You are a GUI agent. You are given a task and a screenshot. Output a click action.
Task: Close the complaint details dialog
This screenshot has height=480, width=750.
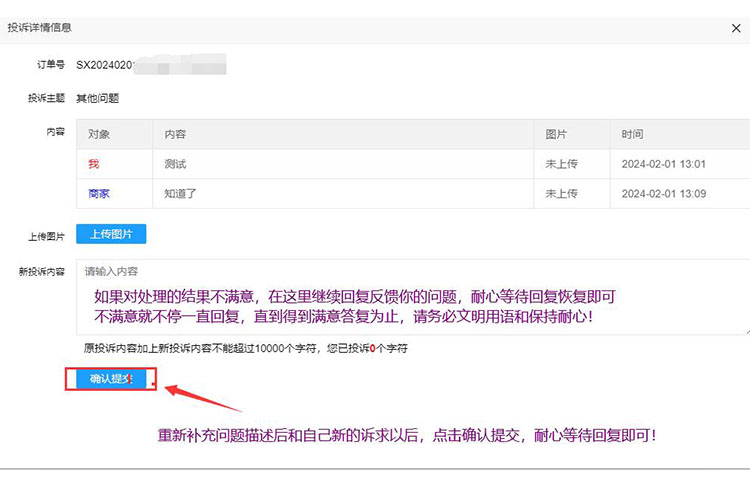pos(736,29)
